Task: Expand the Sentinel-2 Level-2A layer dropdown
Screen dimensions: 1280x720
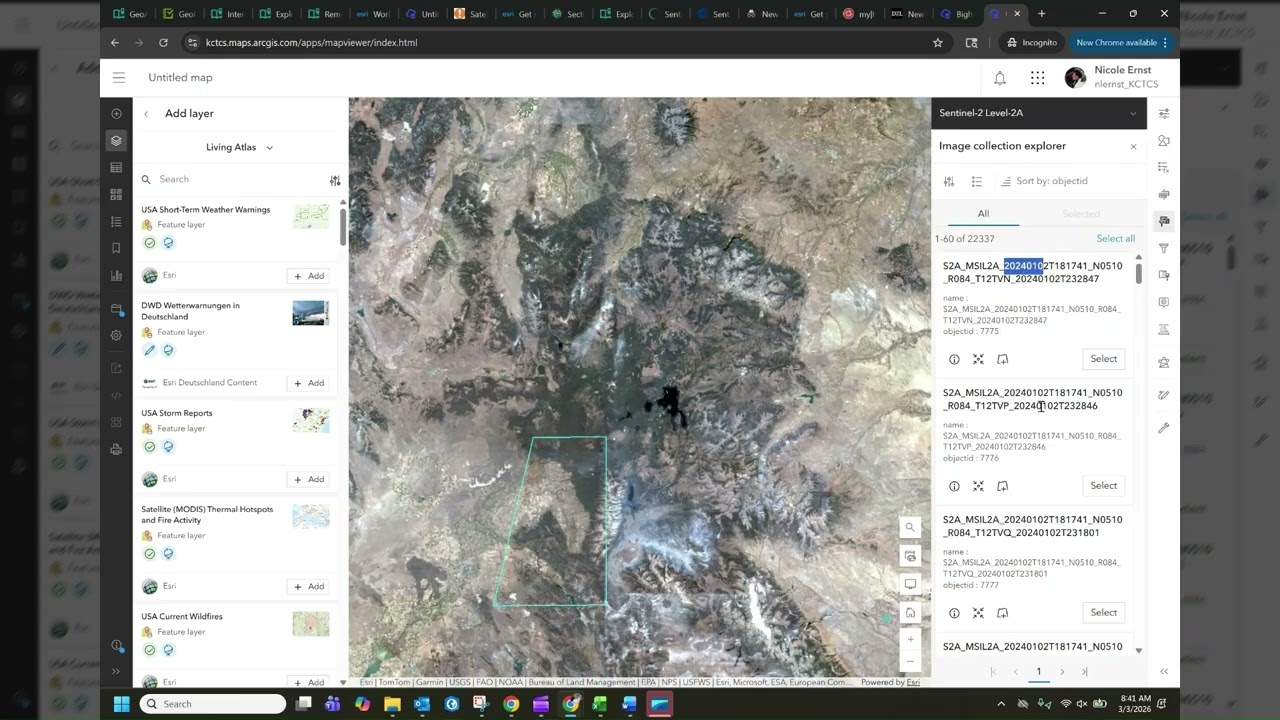Action: [x=1133, y=113]
